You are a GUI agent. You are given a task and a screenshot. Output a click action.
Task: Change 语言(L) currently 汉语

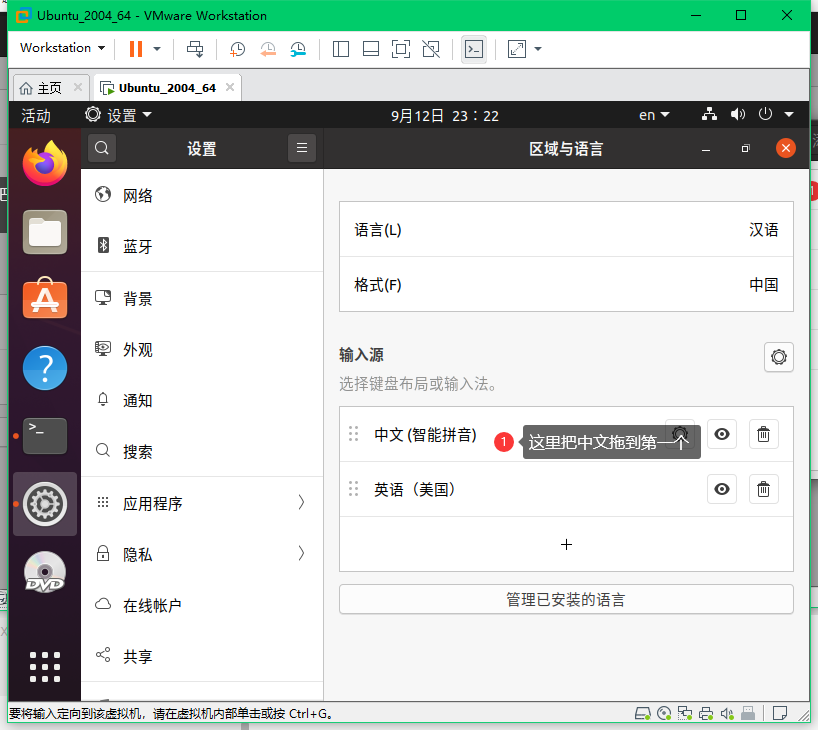click(x=566, y=230)
